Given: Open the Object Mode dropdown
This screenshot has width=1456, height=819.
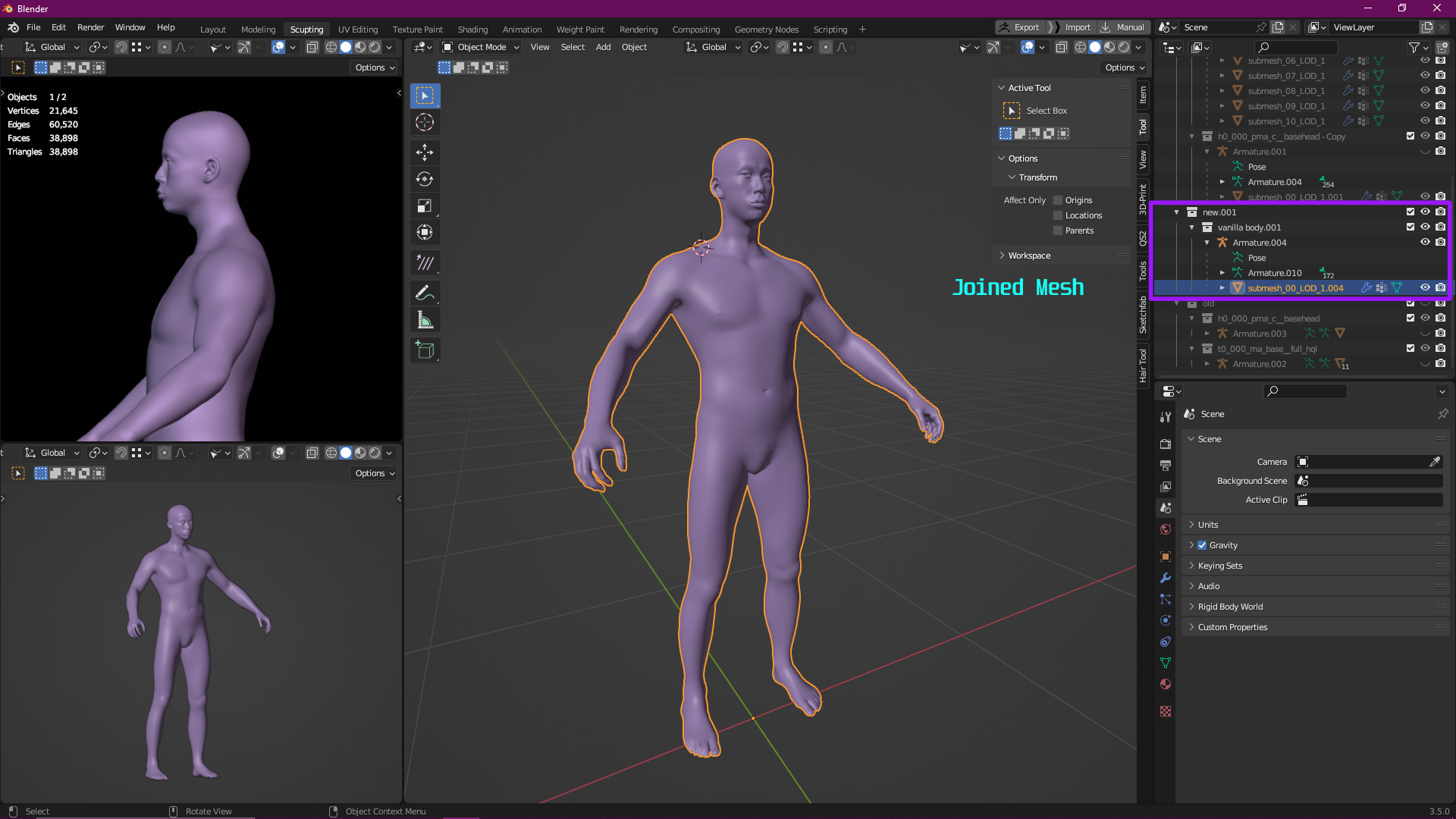Looking at the screenshot, I should (482, 47).
